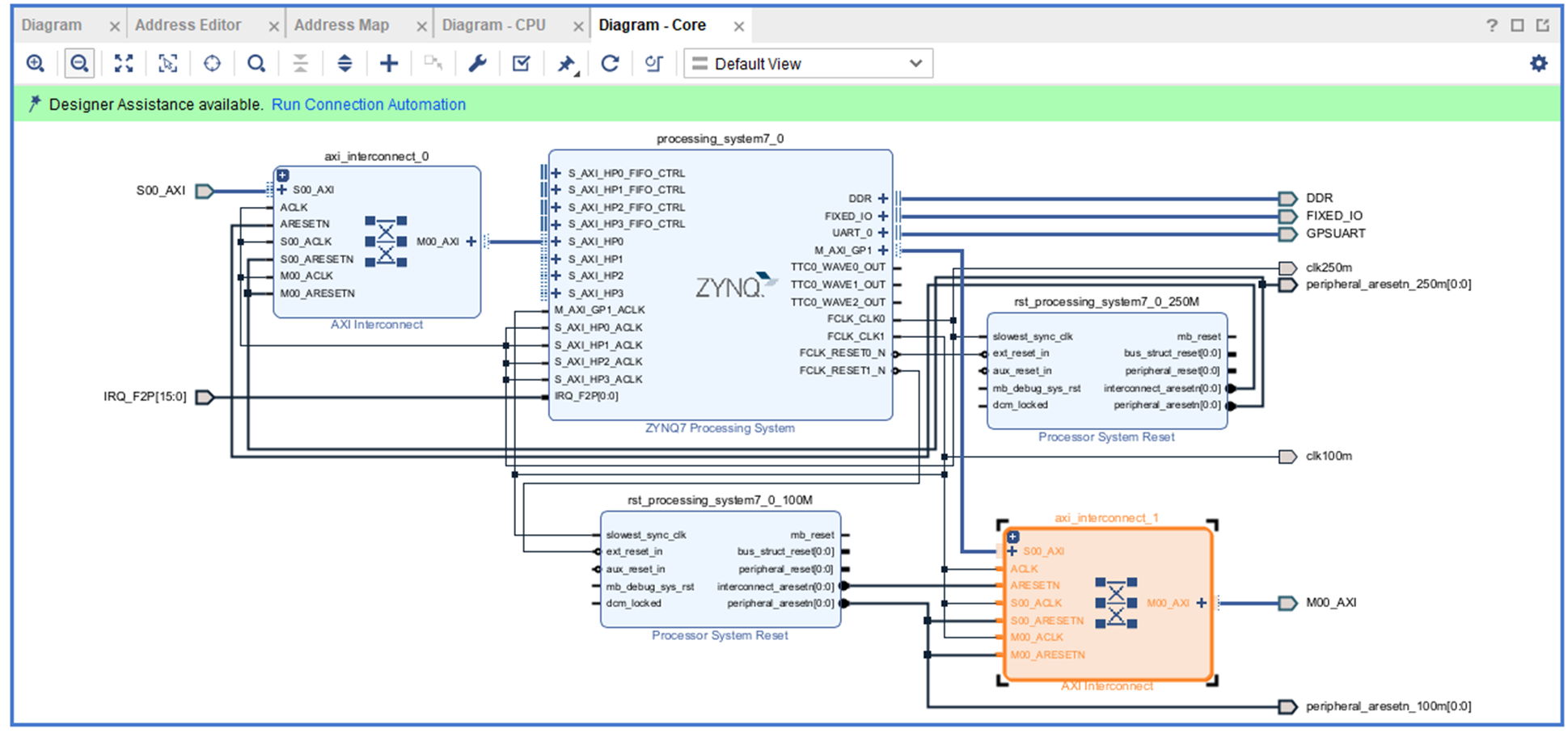The height and width of the screenshot is (733, 1568).
Task: Switch to the Diagram - CPU tab
Action: (x=493, y=25)
